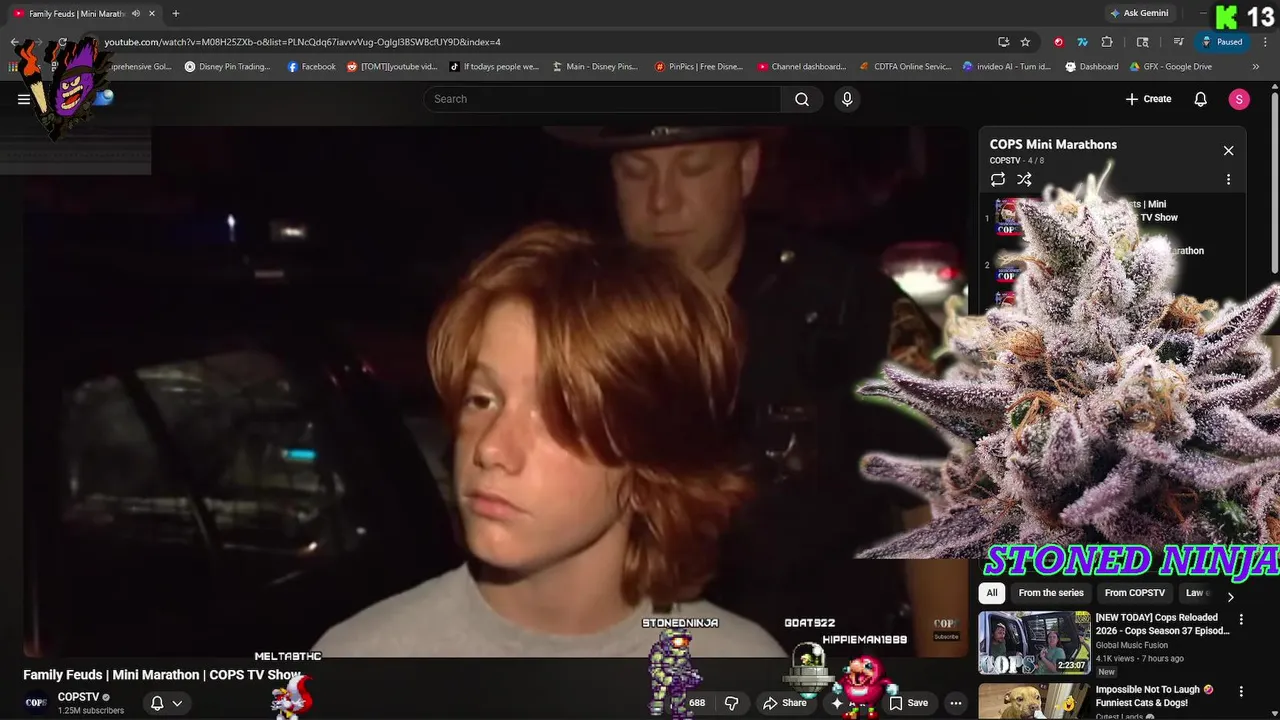This screenshot has height=720, width=1280.
Task: Save the video to a playlist
Action: click(909, 703)
